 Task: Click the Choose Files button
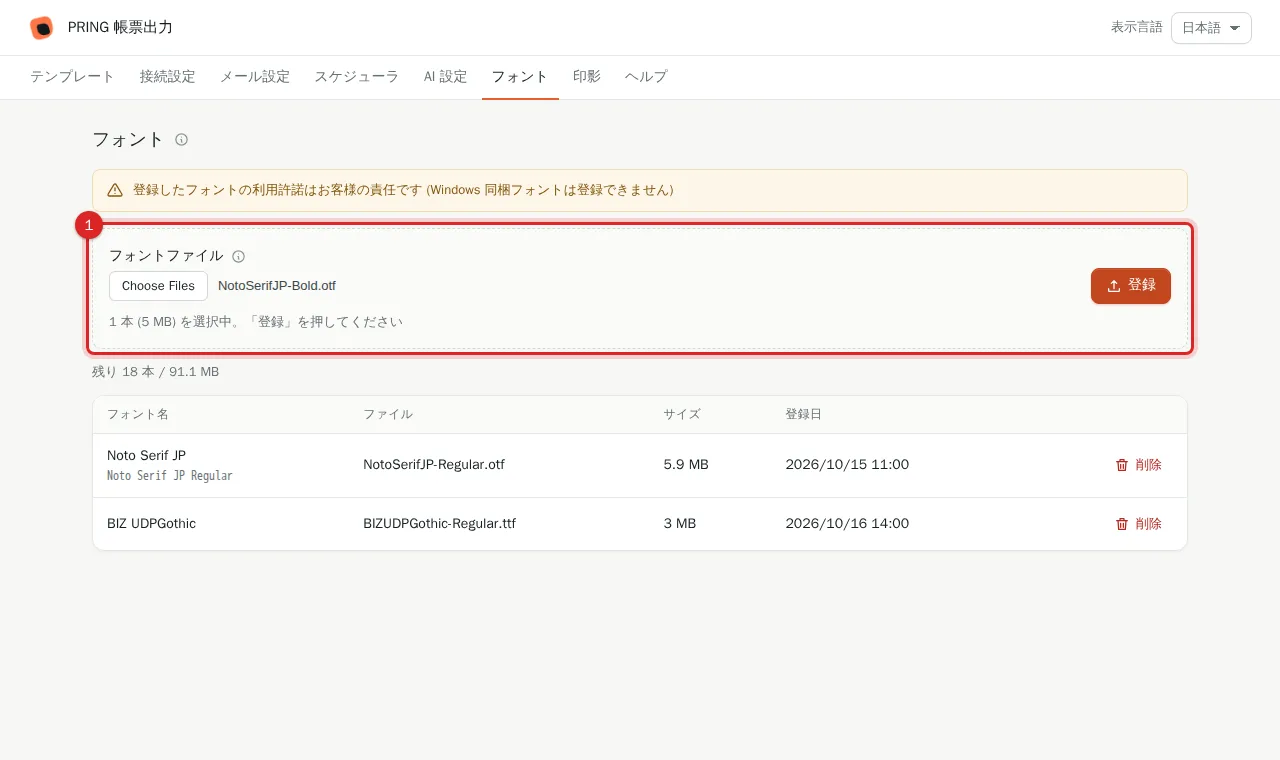pyautogui.click(x=158, y=286)
